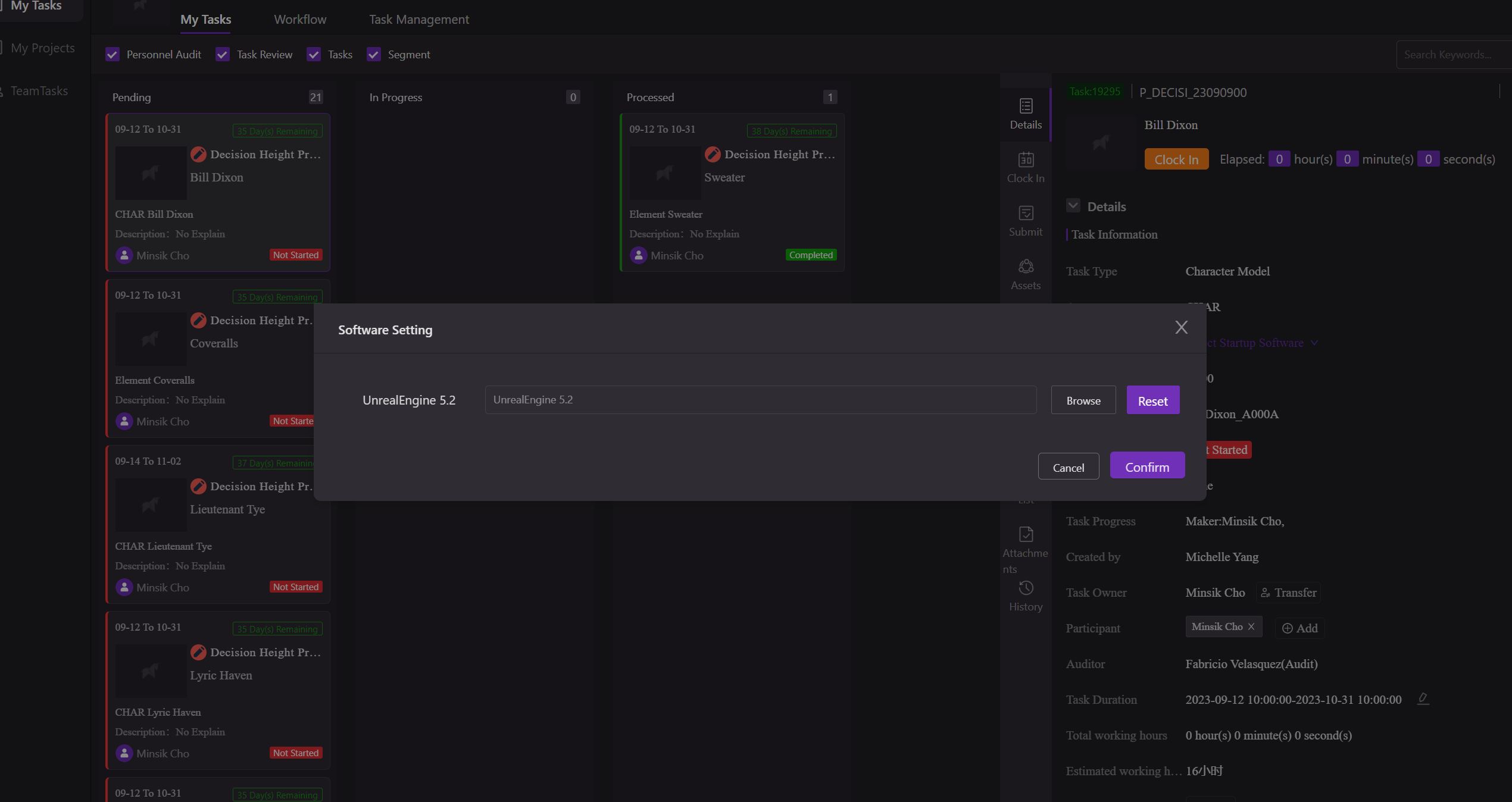
Task: Click Add participant button
Action: 1299,628
